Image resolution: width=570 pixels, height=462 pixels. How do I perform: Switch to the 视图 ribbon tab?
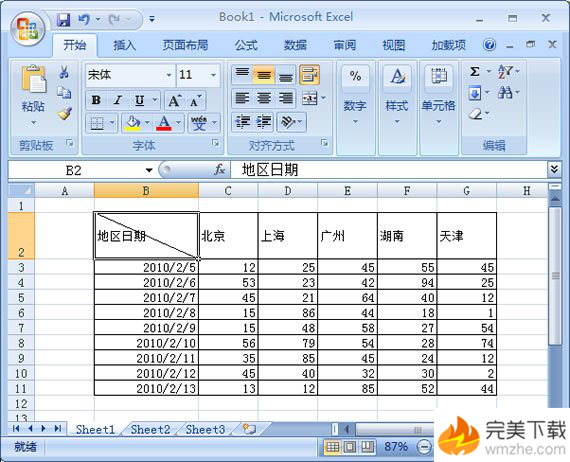coord(394,45)
